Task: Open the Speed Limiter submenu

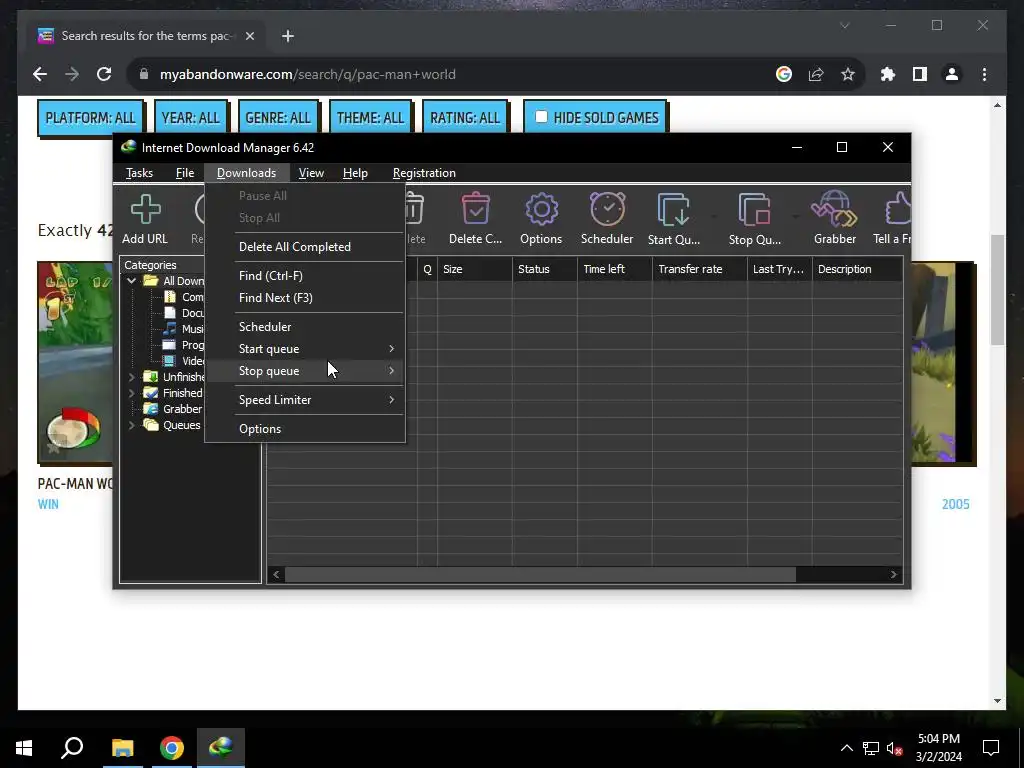Action: tap(305, 400)
